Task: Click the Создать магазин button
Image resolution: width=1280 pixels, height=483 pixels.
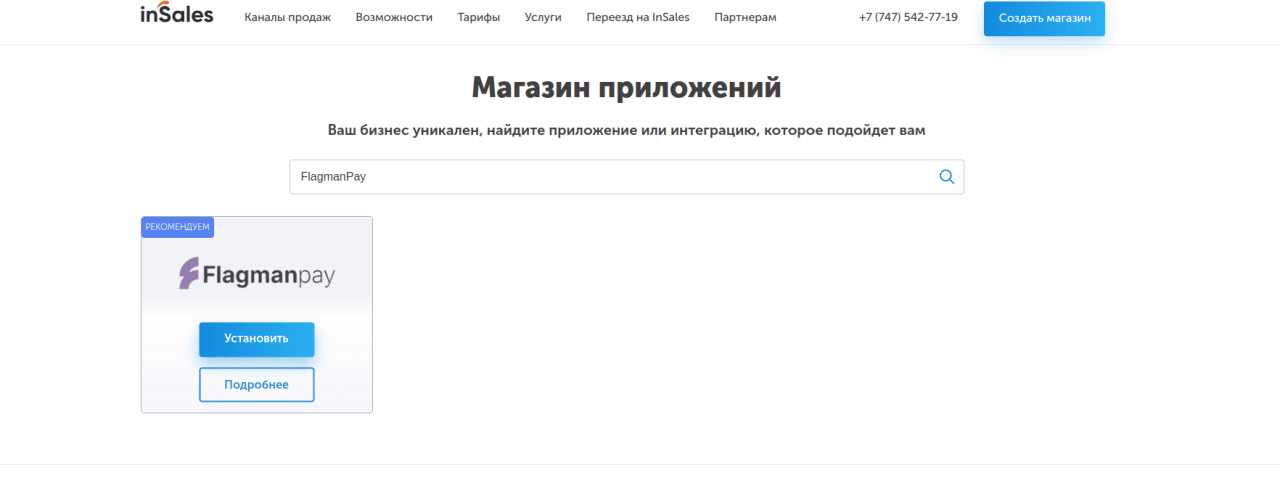Action: 1044,18
